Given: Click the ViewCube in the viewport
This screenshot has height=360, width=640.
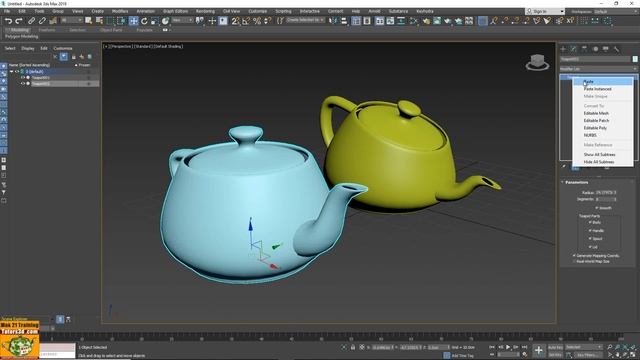Looking at the screenshot, I should click(x=537, y=62).
